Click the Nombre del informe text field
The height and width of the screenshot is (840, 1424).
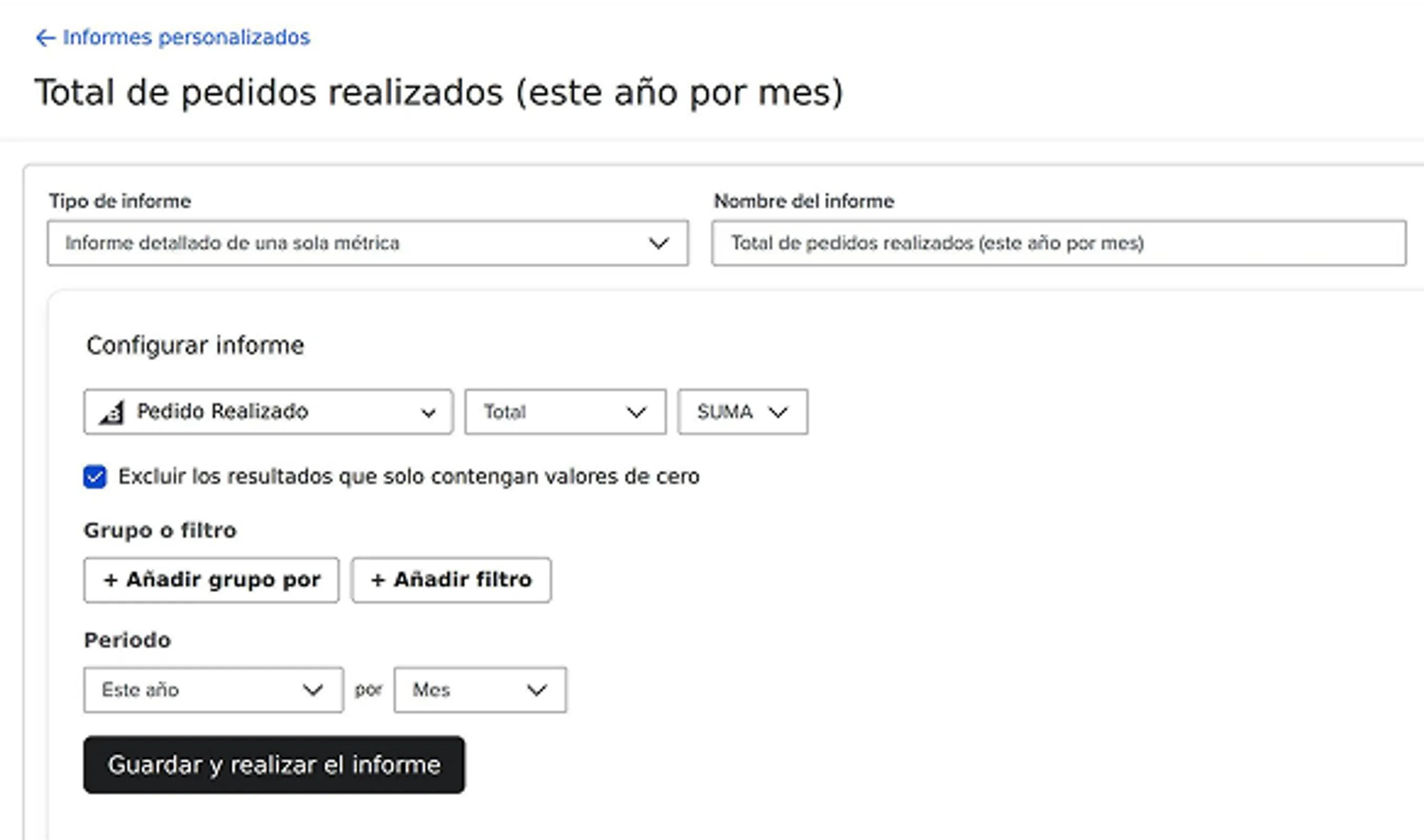point(1059,244)
